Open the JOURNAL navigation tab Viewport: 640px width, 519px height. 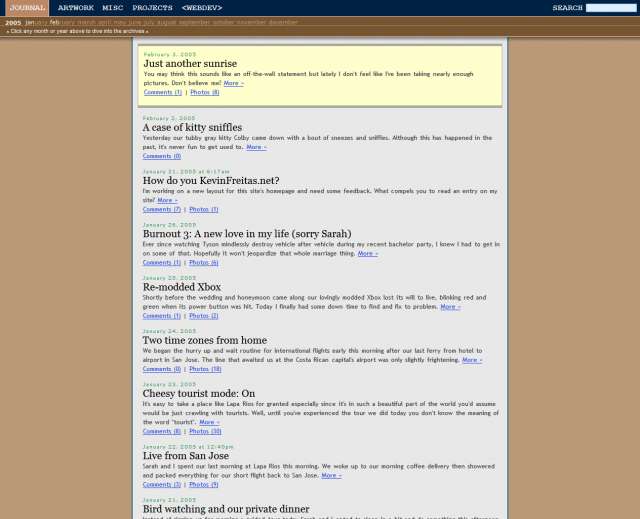point(27,8)
